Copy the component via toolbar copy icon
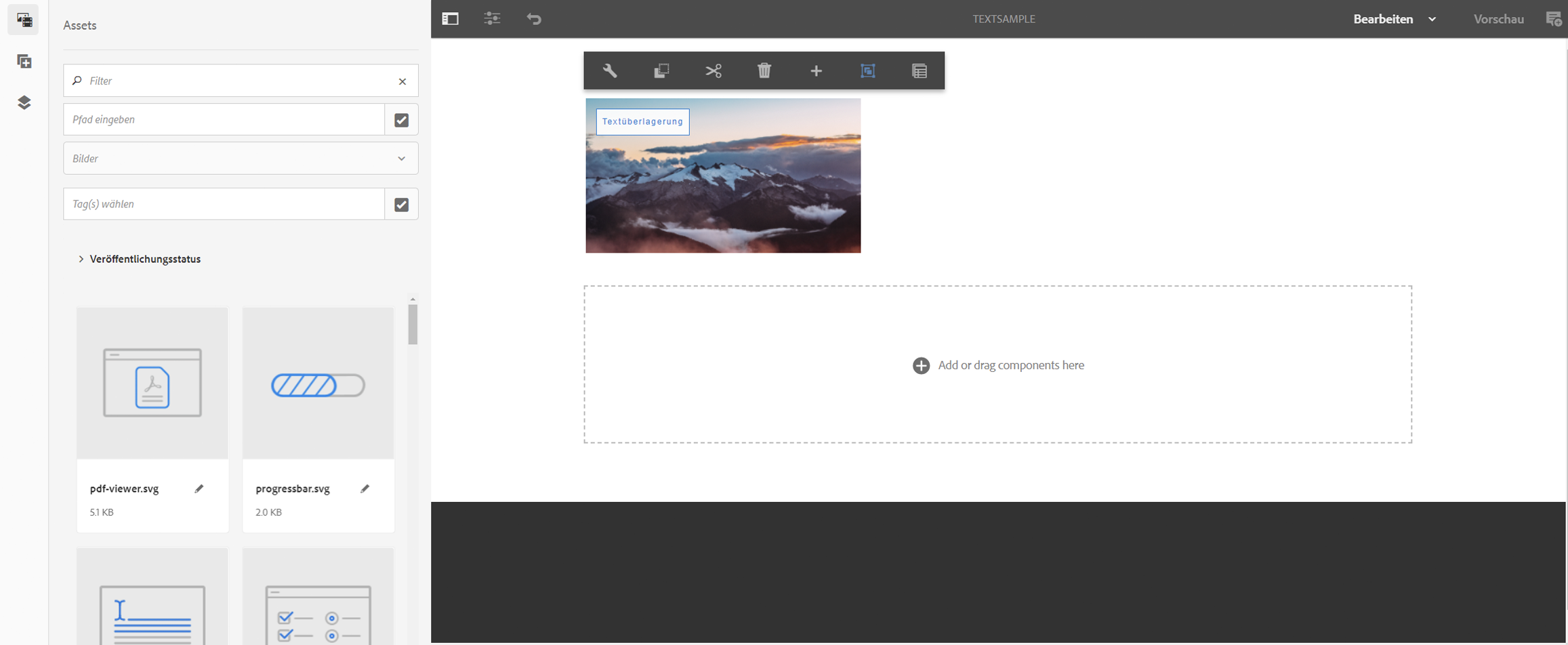 point(661,70)
